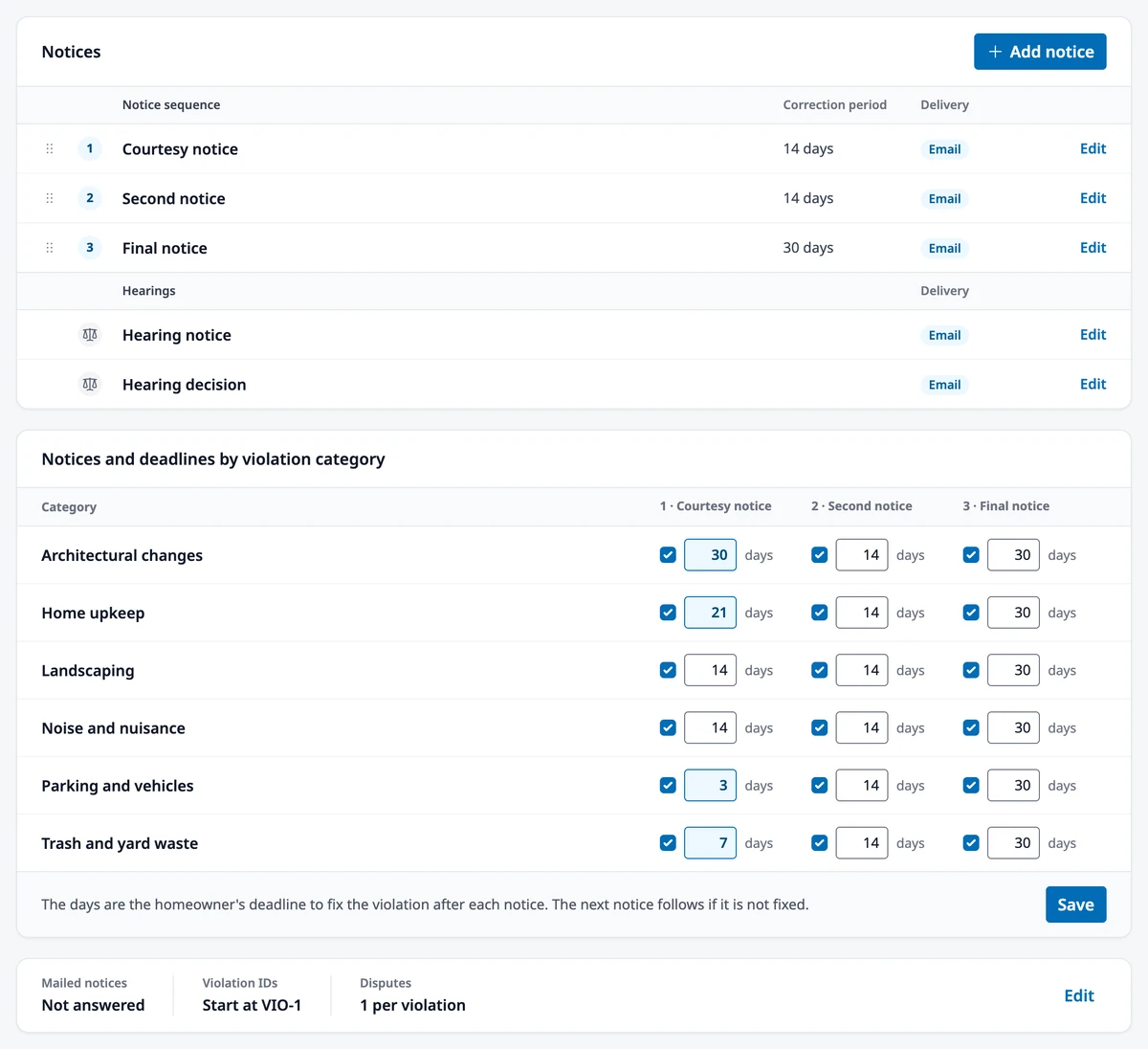Click the scales icon beside Hearing notice
The image size is (1148, 1049).
coord(90,335)
